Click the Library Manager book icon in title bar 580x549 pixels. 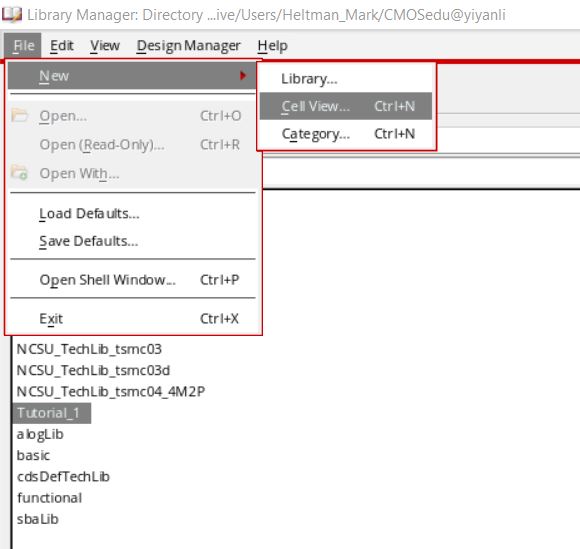point(12,14)
